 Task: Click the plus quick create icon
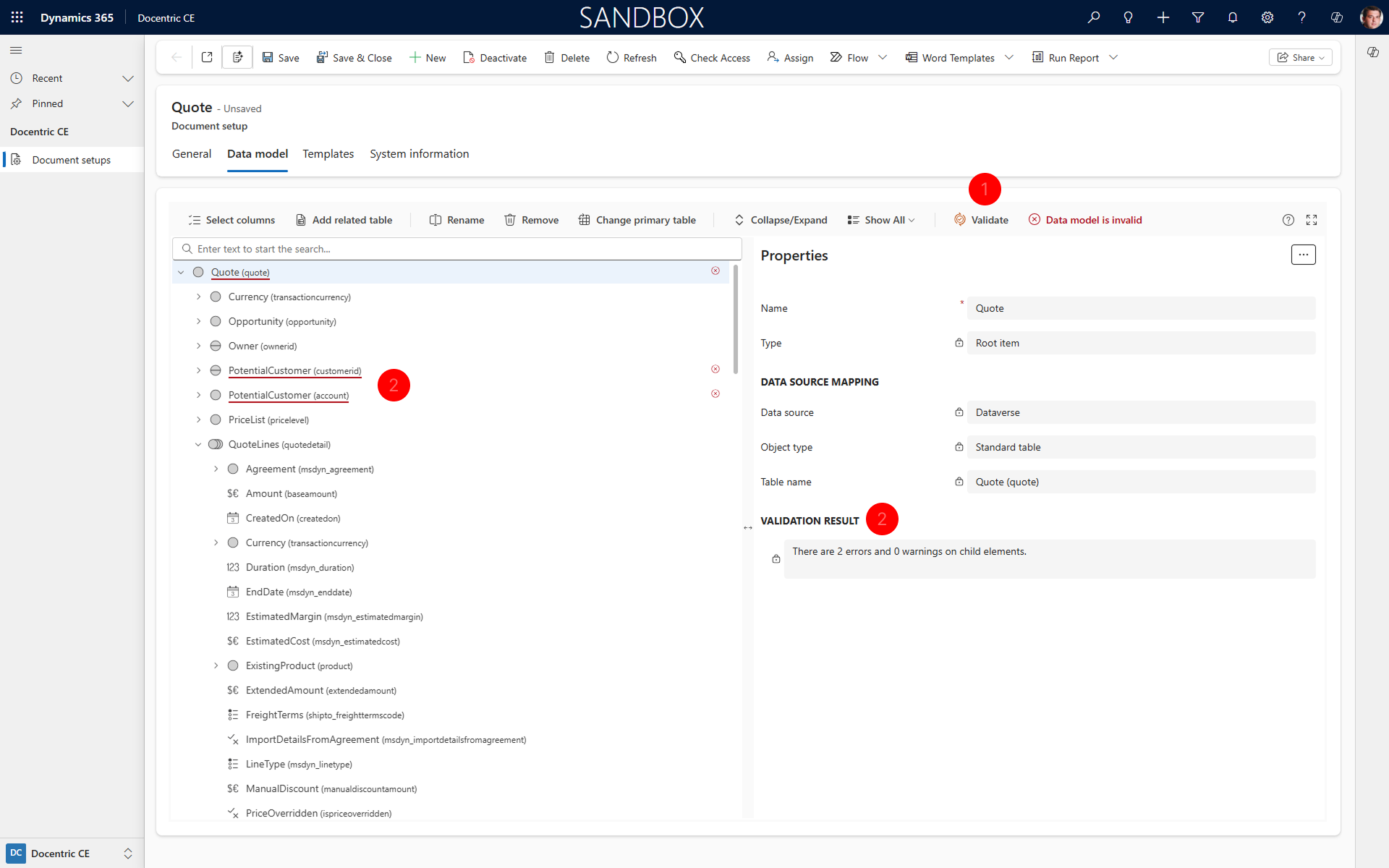tap(1163, 17)
